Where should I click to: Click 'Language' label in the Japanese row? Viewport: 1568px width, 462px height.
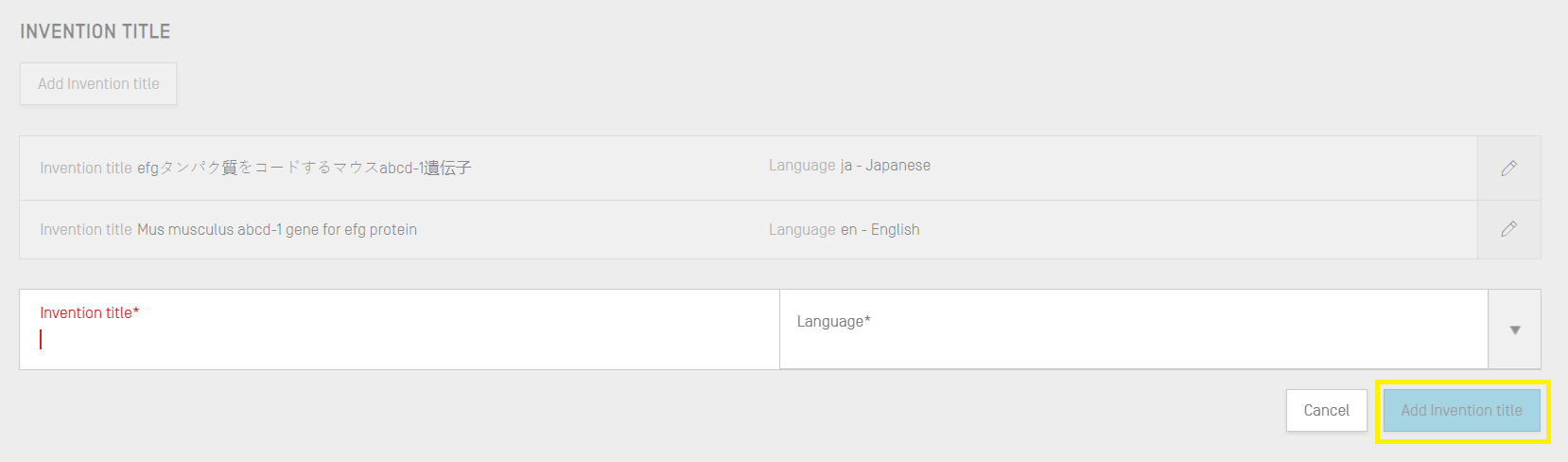[x=802, y=166]
